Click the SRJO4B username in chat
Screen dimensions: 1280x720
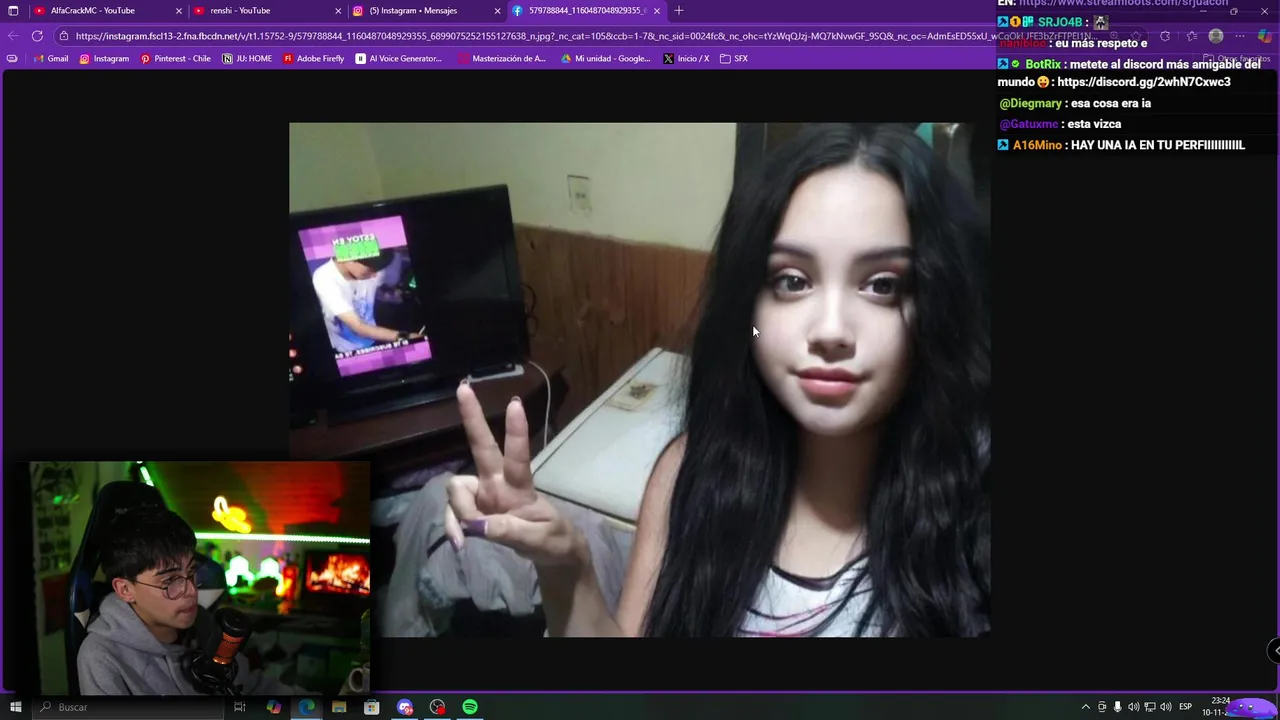pyautogui.click(x=1060, y=22)
